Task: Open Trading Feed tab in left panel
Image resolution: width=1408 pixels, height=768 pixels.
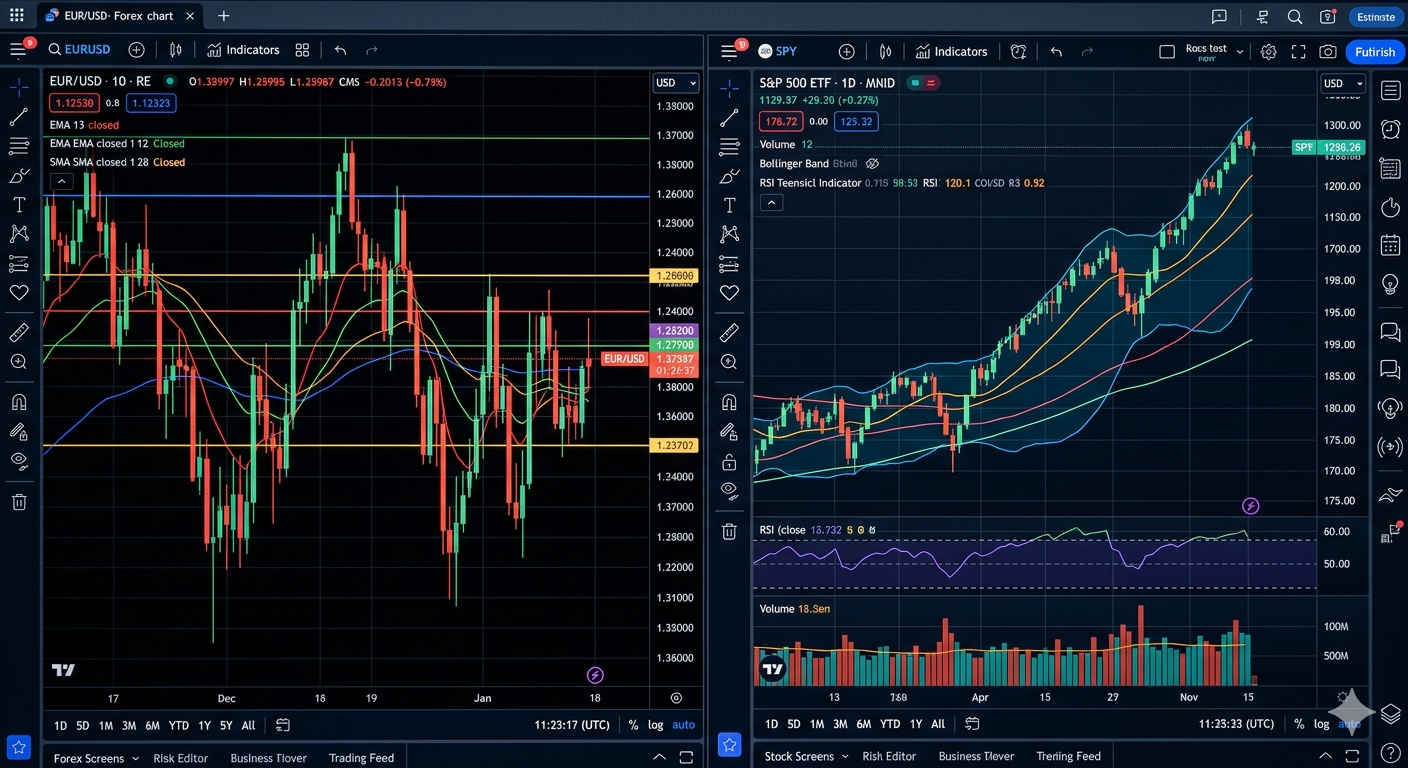Action: (x=362, y=758)
